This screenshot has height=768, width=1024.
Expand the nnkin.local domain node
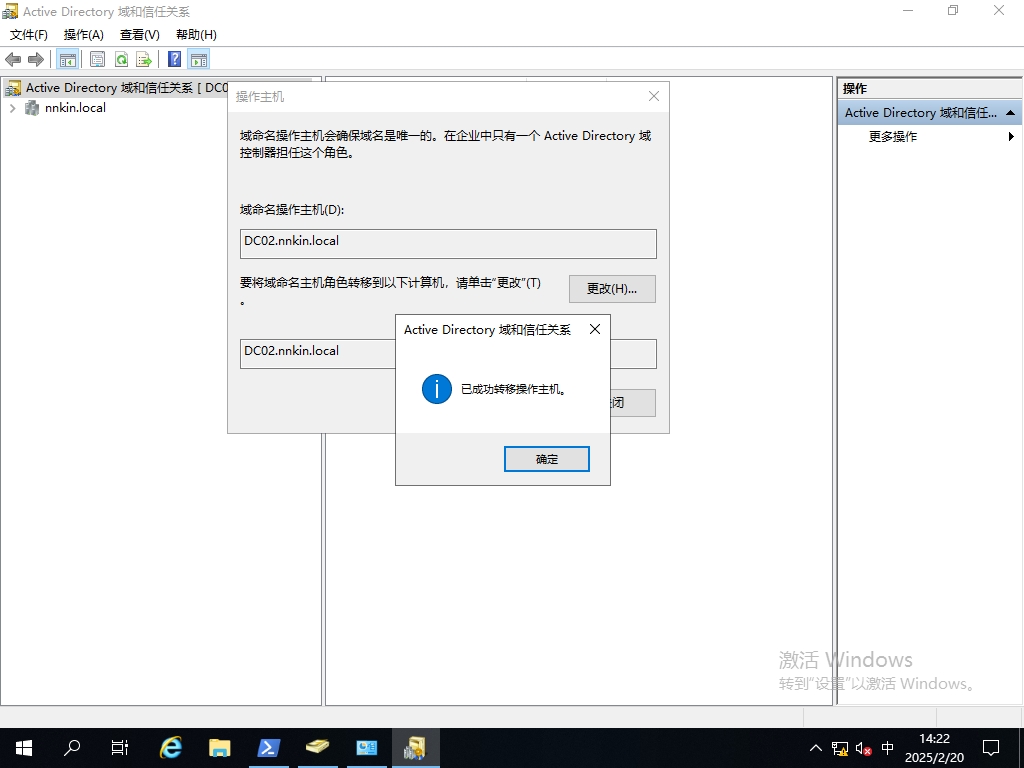pos(12,108)
